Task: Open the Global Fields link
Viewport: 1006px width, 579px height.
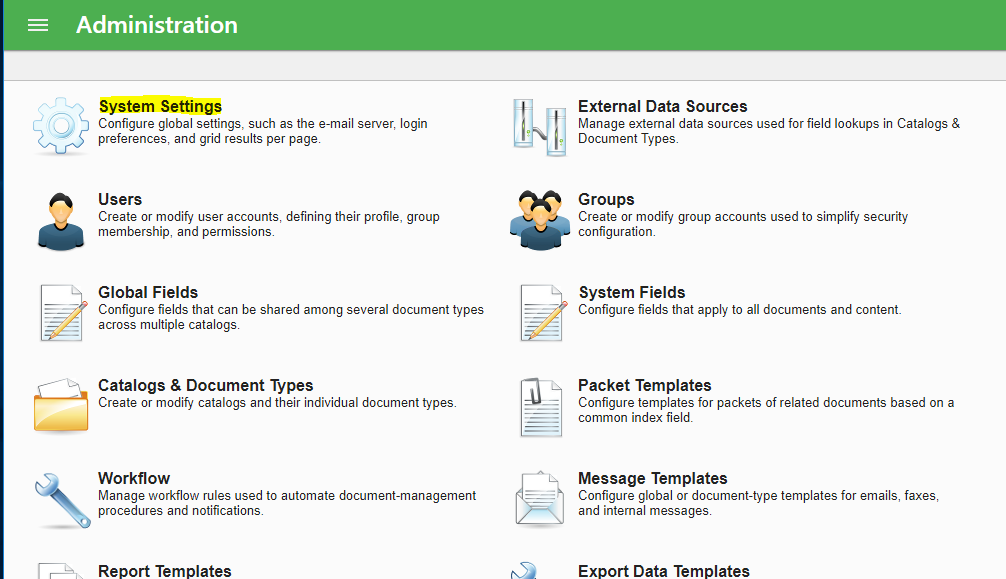Action: click(148, 292)
